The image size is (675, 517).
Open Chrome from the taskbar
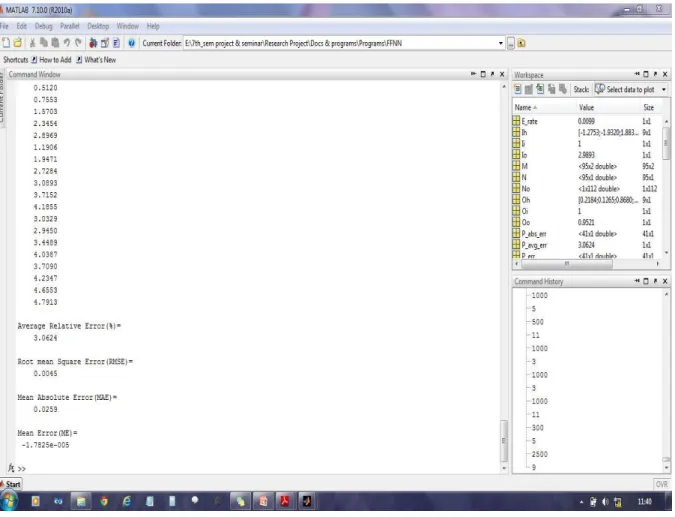(104, 501)
